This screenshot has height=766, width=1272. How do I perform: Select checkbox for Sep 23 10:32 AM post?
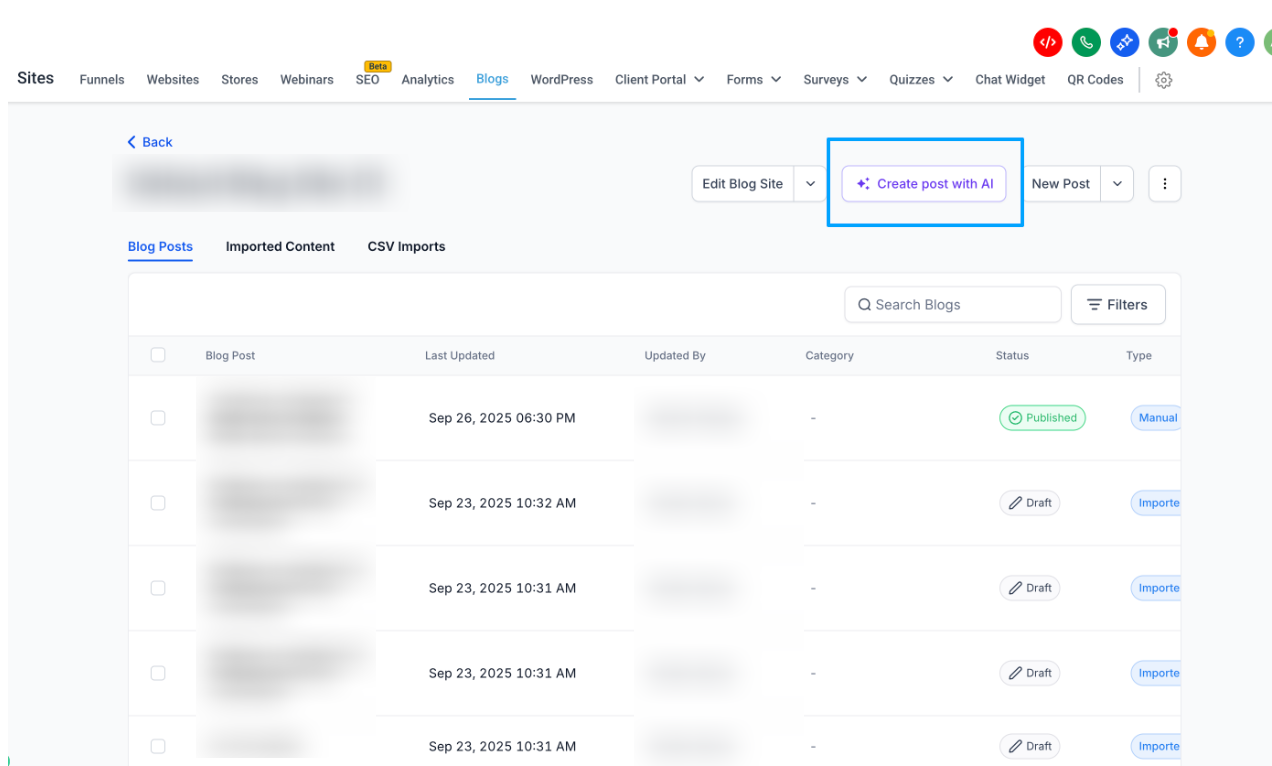(x=158, y=503)
